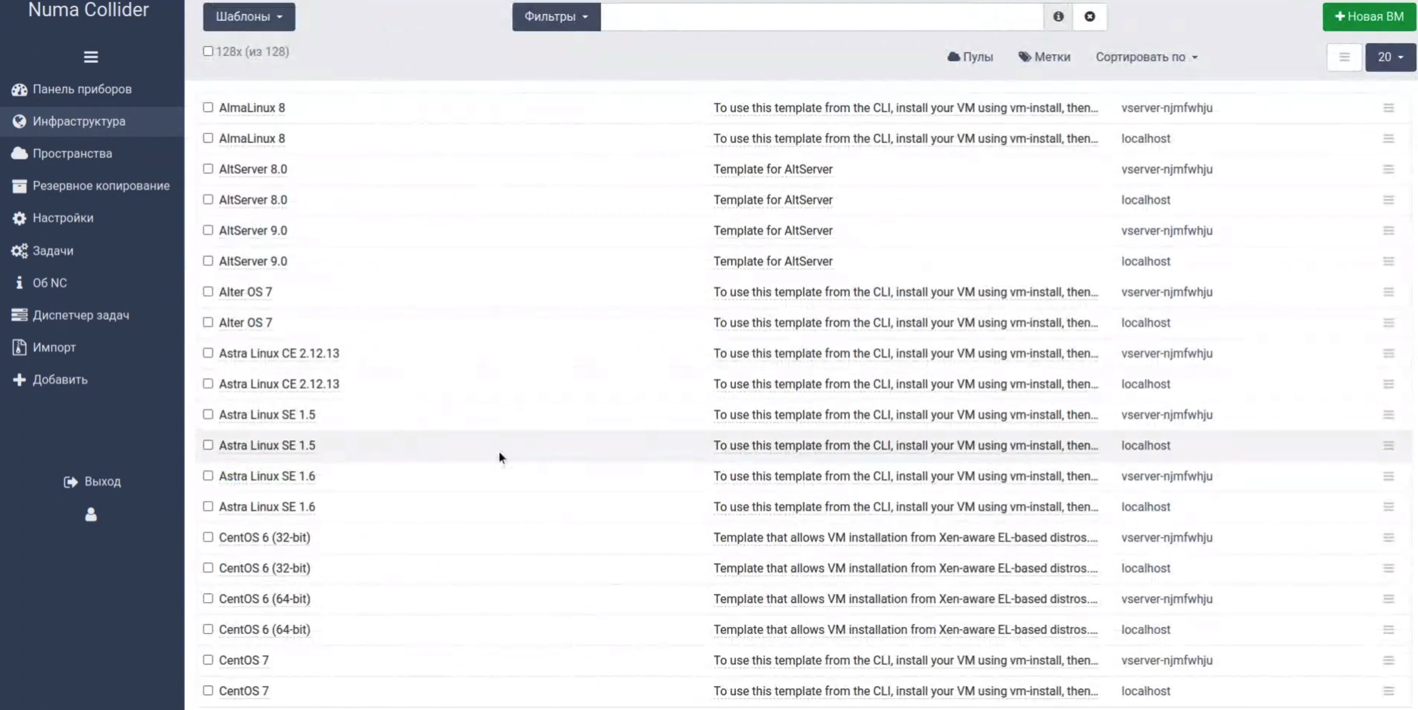Open row menu for AlmaLinux 8 vserver-njmfwhju
The height and width of the screenshot is (710, 1418).
1388,108
